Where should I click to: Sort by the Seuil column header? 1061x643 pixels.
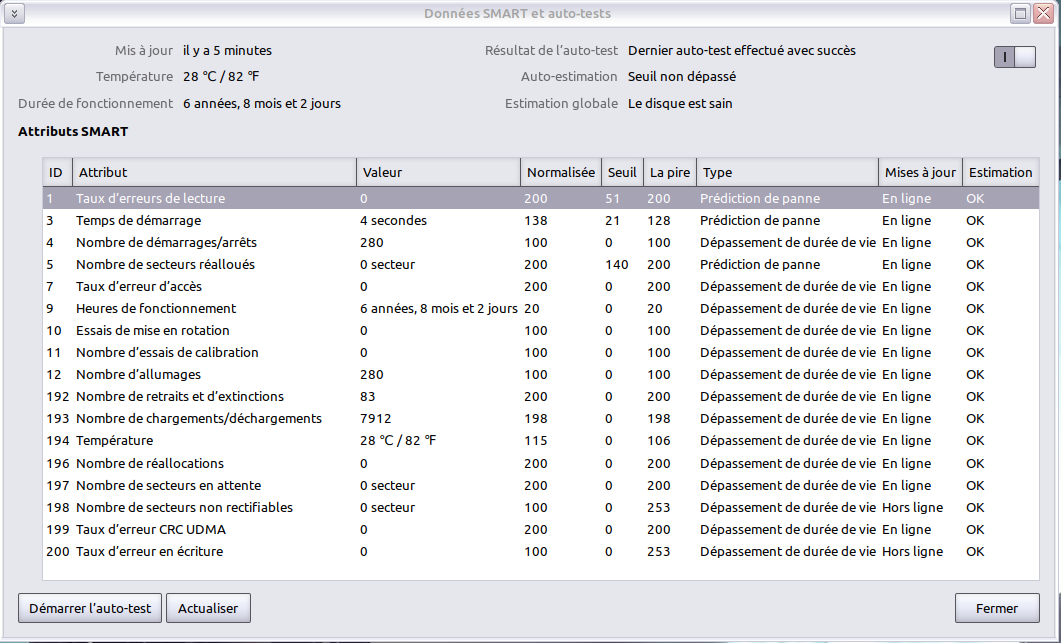[x=622, y=173]
